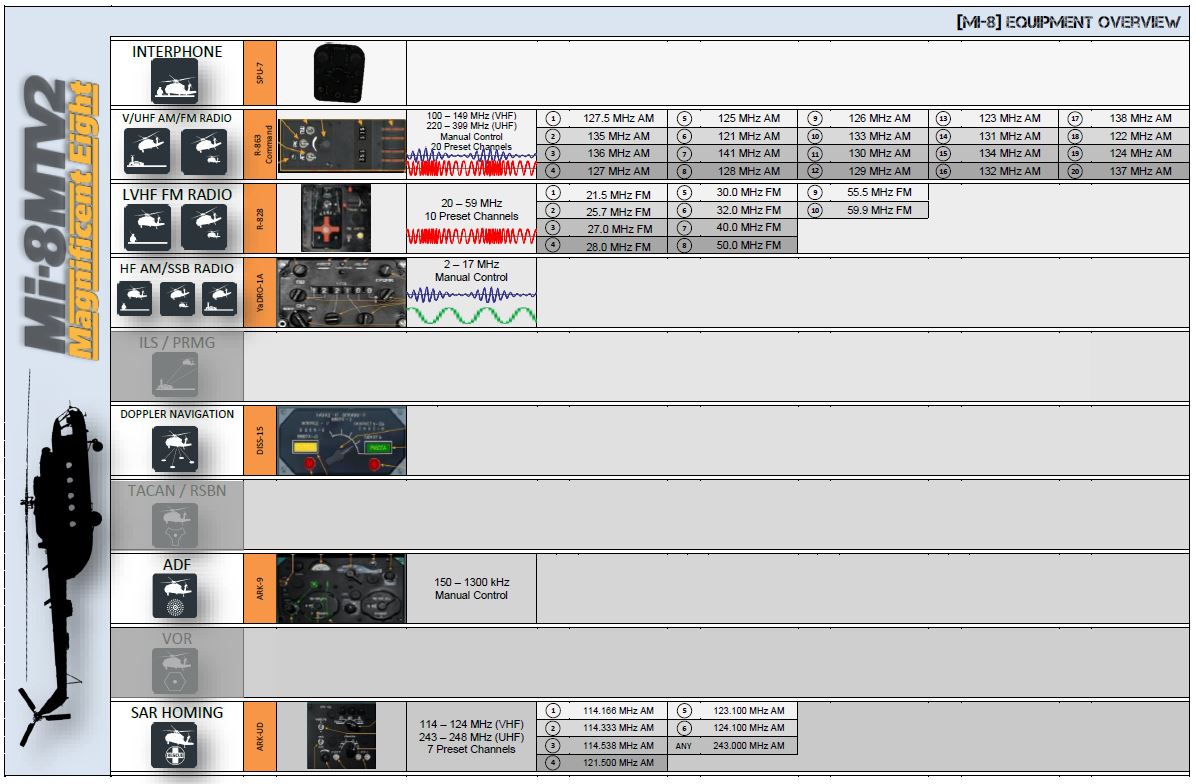Click the YaDRO-1A HF radio panel image
1196x784 pixels.
point(341,293)
